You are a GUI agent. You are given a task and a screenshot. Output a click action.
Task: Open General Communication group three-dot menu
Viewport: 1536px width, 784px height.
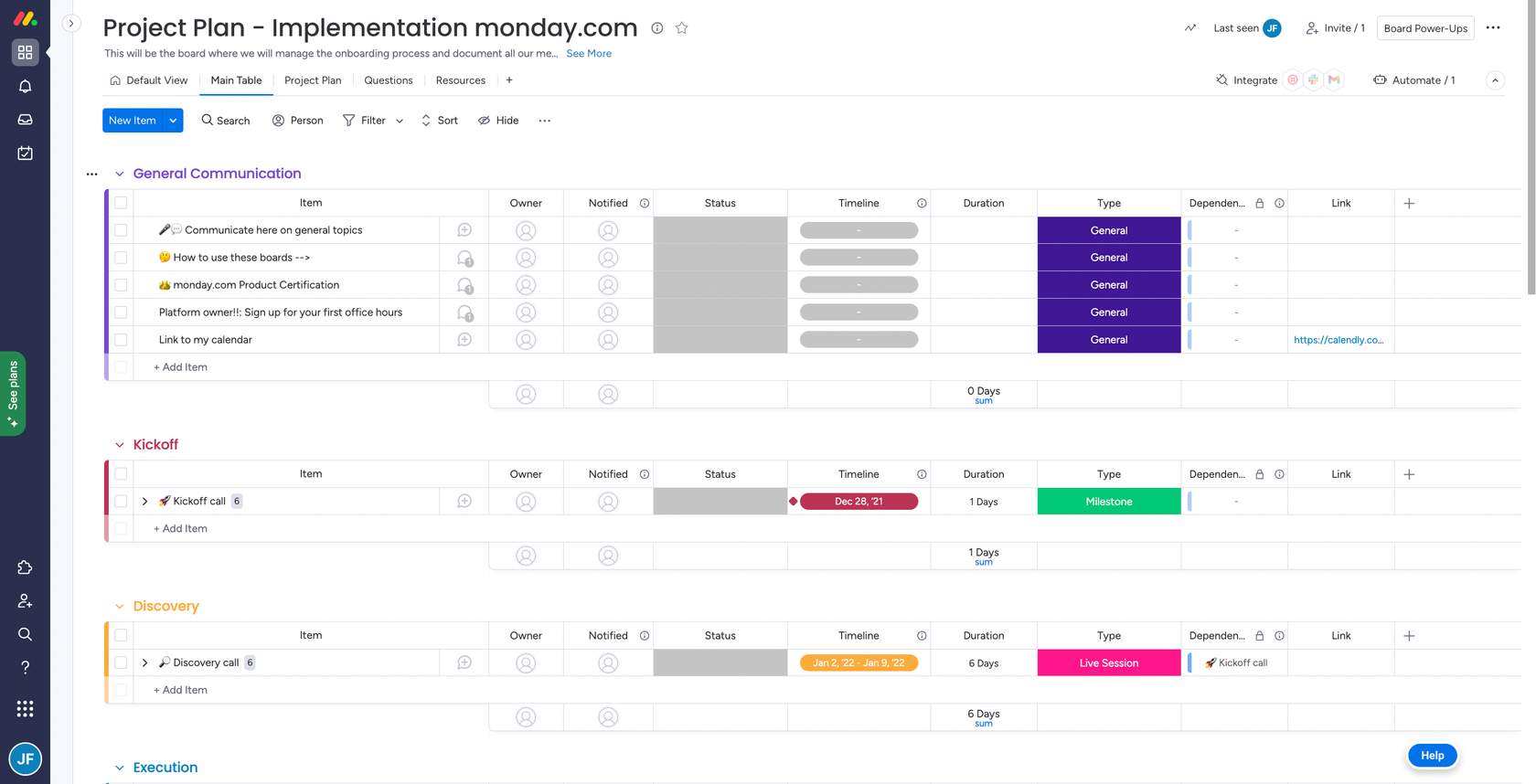coord(91,174)
